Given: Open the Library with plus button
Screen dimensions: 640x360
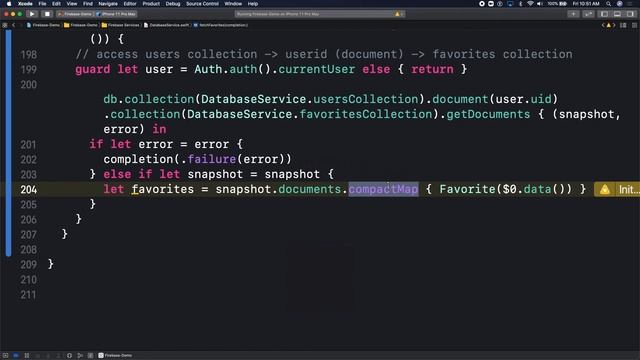Looking at the screenshot, I should (x=573, y=14).
